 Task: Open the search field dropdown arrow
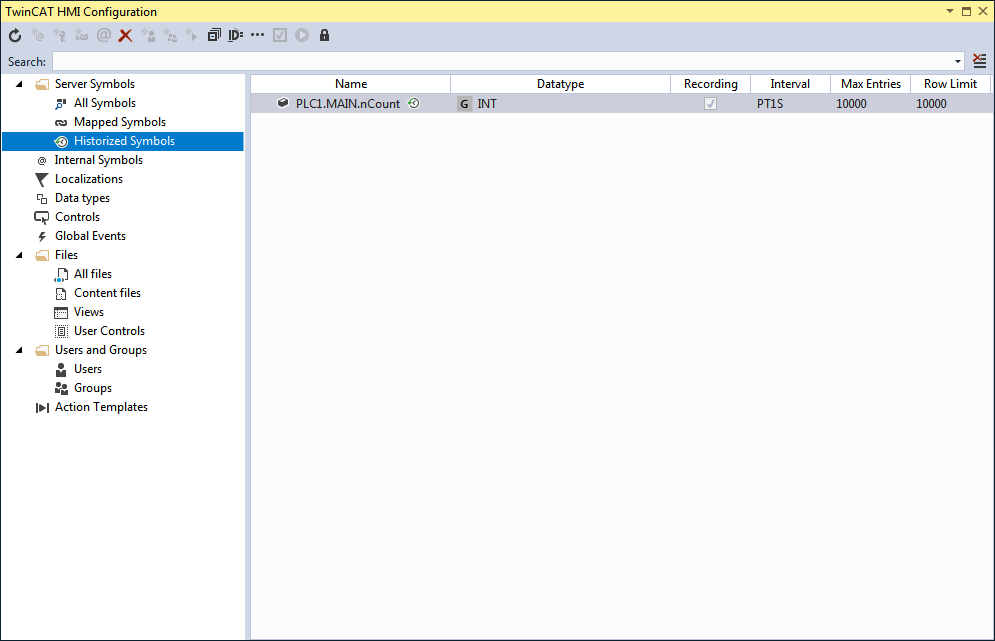point(958,62)
